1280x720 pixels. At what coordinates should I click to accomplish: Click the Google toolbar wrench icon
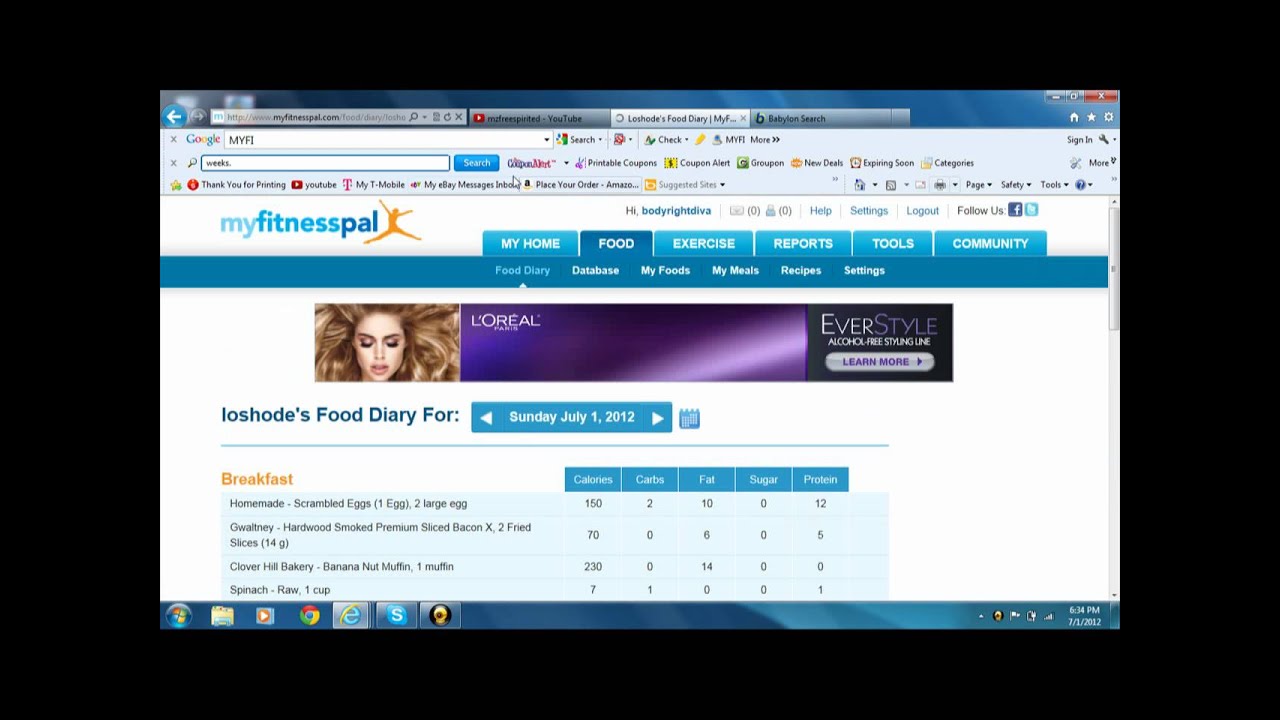(x=1104, y=140)
